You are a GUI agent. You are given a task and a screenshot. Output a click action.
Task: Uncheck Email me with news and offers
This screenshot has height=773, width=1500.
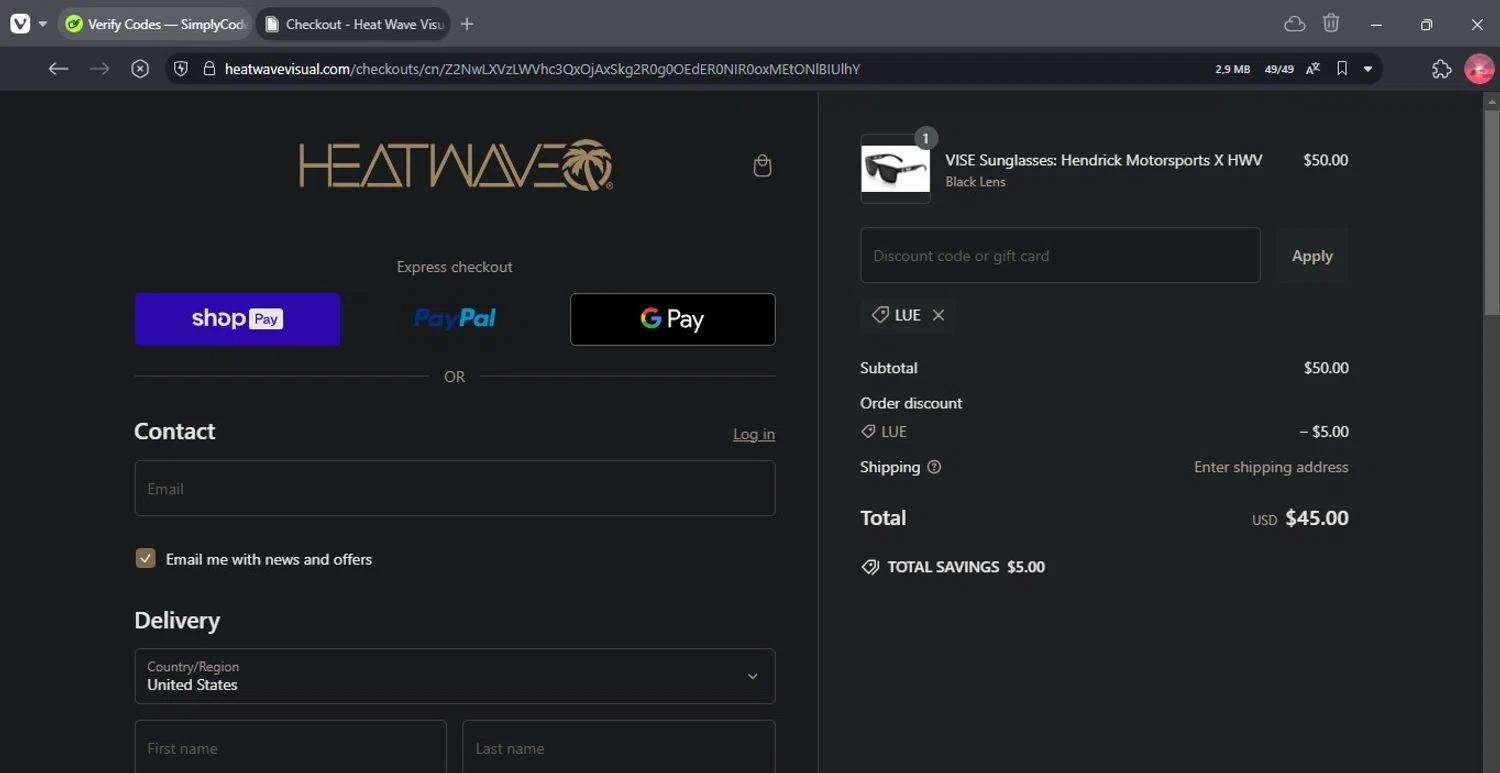pos(146,558)
